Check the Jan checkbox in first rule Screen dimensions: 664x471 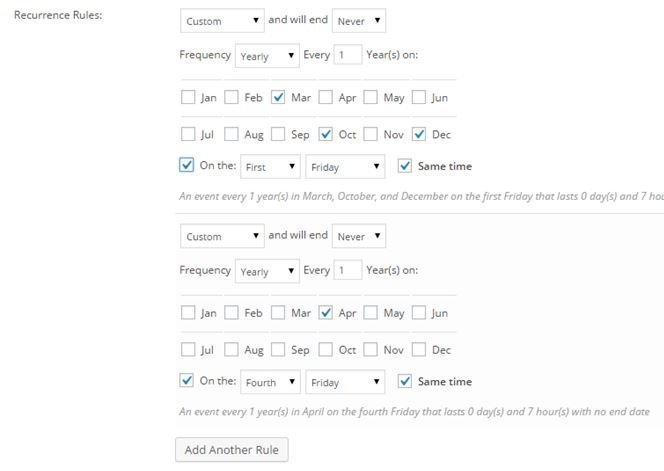tap(188, 98)
